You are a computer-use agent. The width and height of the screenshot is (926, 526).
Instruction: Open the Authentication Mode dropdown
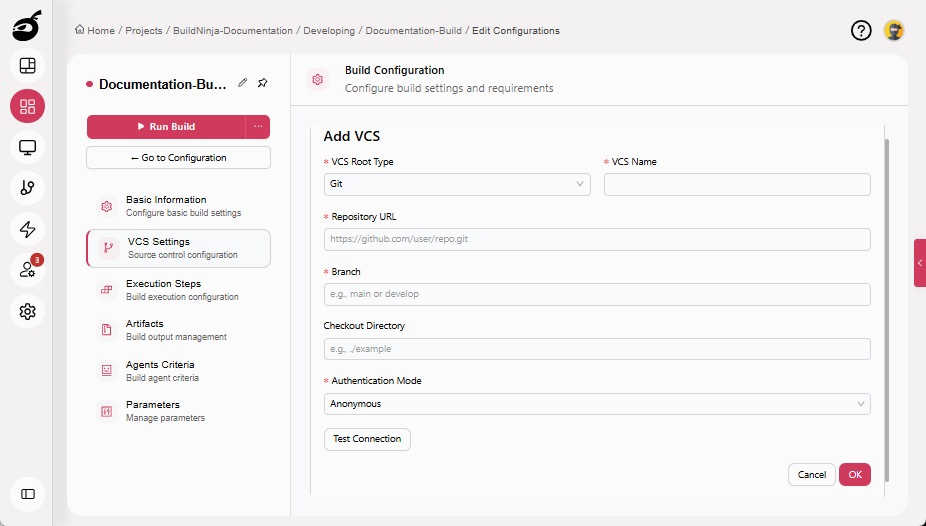point(597,404)
